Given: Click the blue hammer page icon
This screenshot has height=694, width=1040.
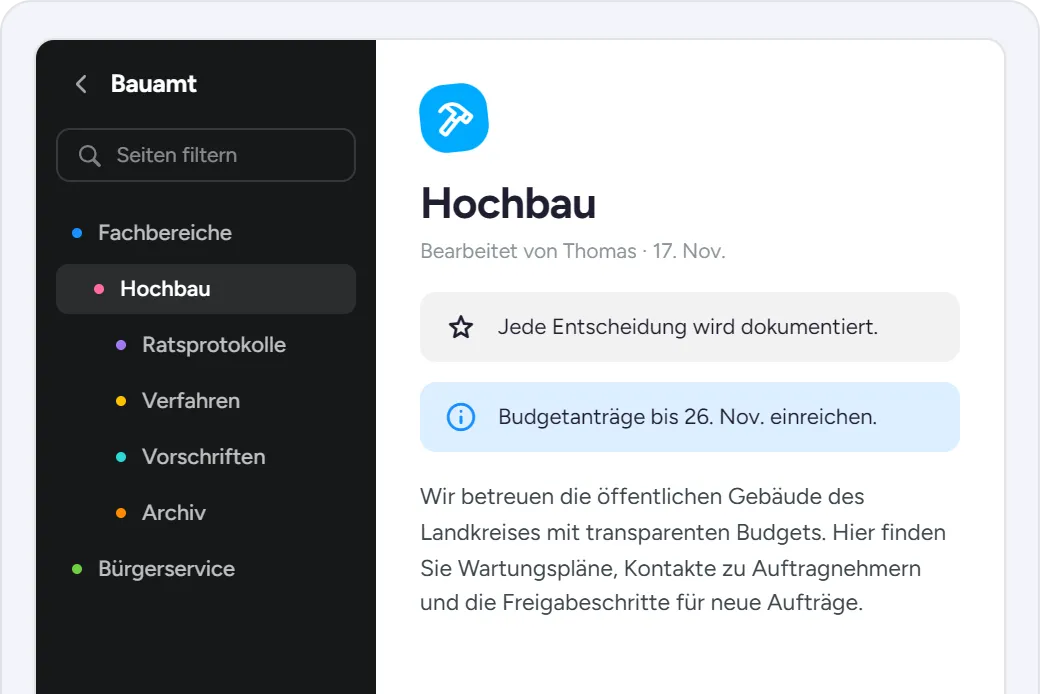Looking at the screenshot, I should [454, 118].
